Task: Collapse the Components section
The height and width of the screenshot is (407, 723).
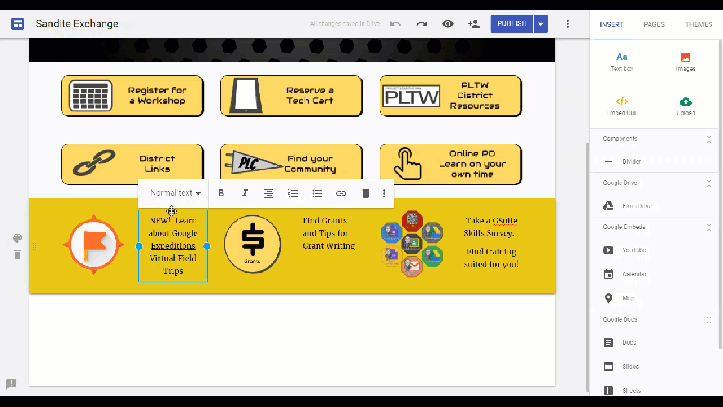Action: [x=710, y=139]
